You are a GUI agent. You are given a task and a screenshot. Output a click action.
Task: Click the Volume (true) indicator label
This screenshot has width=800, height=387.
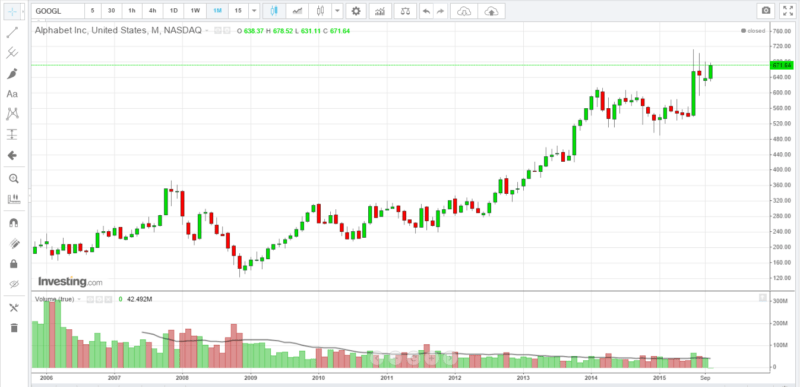[x=55, y=299]
